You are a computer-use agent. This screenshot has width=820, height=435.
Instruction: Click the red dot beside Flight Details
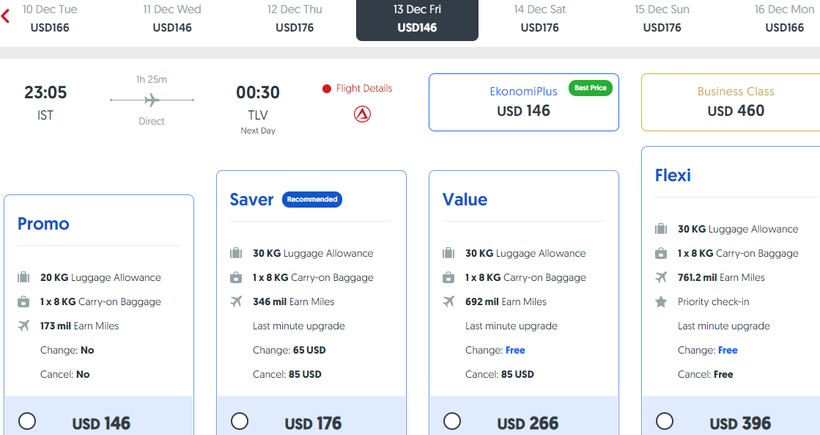click(x=327, y=89)
